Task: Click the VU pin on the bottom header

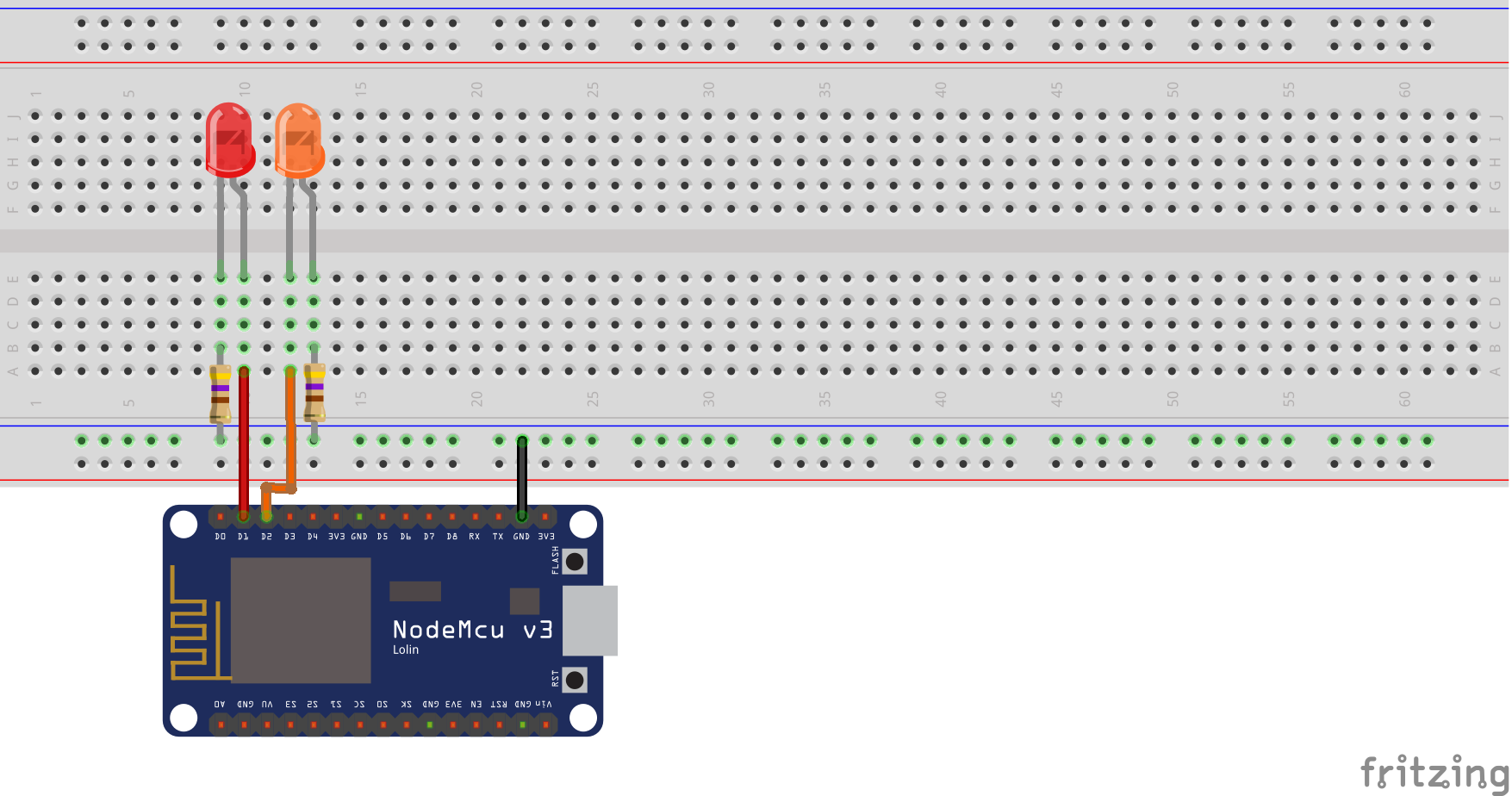Action: pos(267,724)
